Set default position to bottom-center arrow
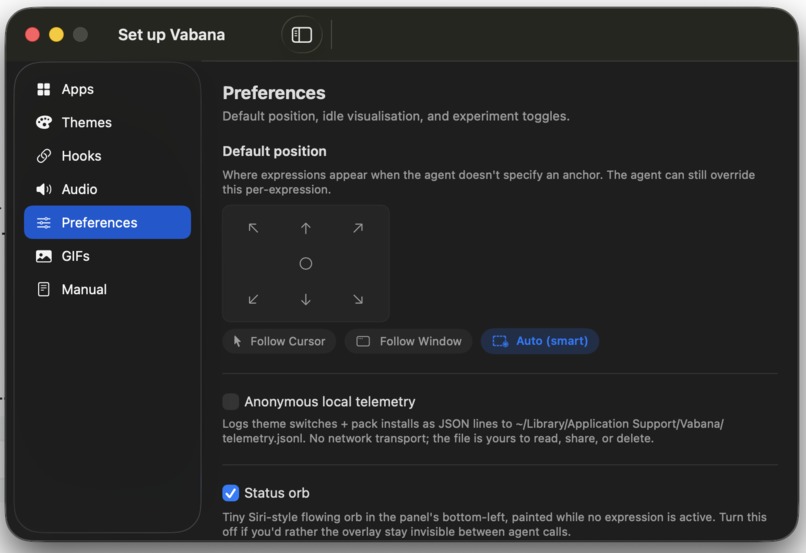 [x=306, y=300]
